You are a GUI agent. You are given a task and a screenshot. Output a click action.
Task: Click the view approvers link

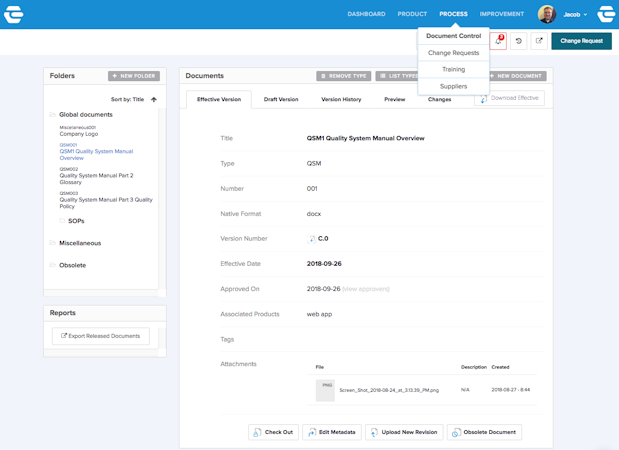point(366,289)
